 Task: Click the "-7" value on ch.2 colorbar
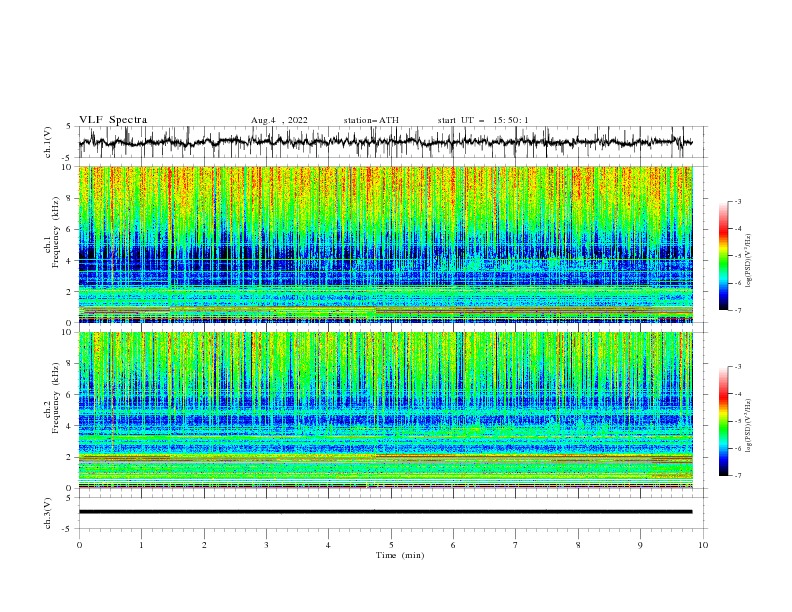click(x=737, y=476)
